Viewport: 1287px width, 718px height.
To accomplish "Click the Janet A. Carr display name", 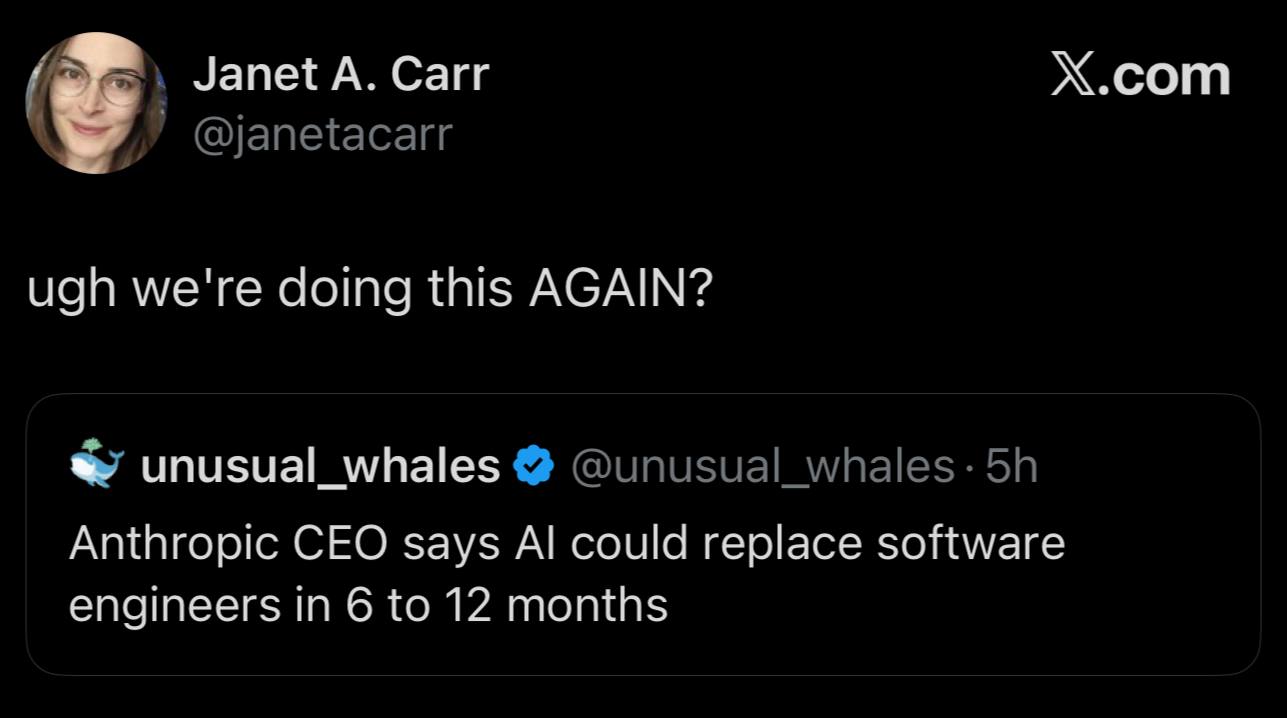I will click(340, 74).
